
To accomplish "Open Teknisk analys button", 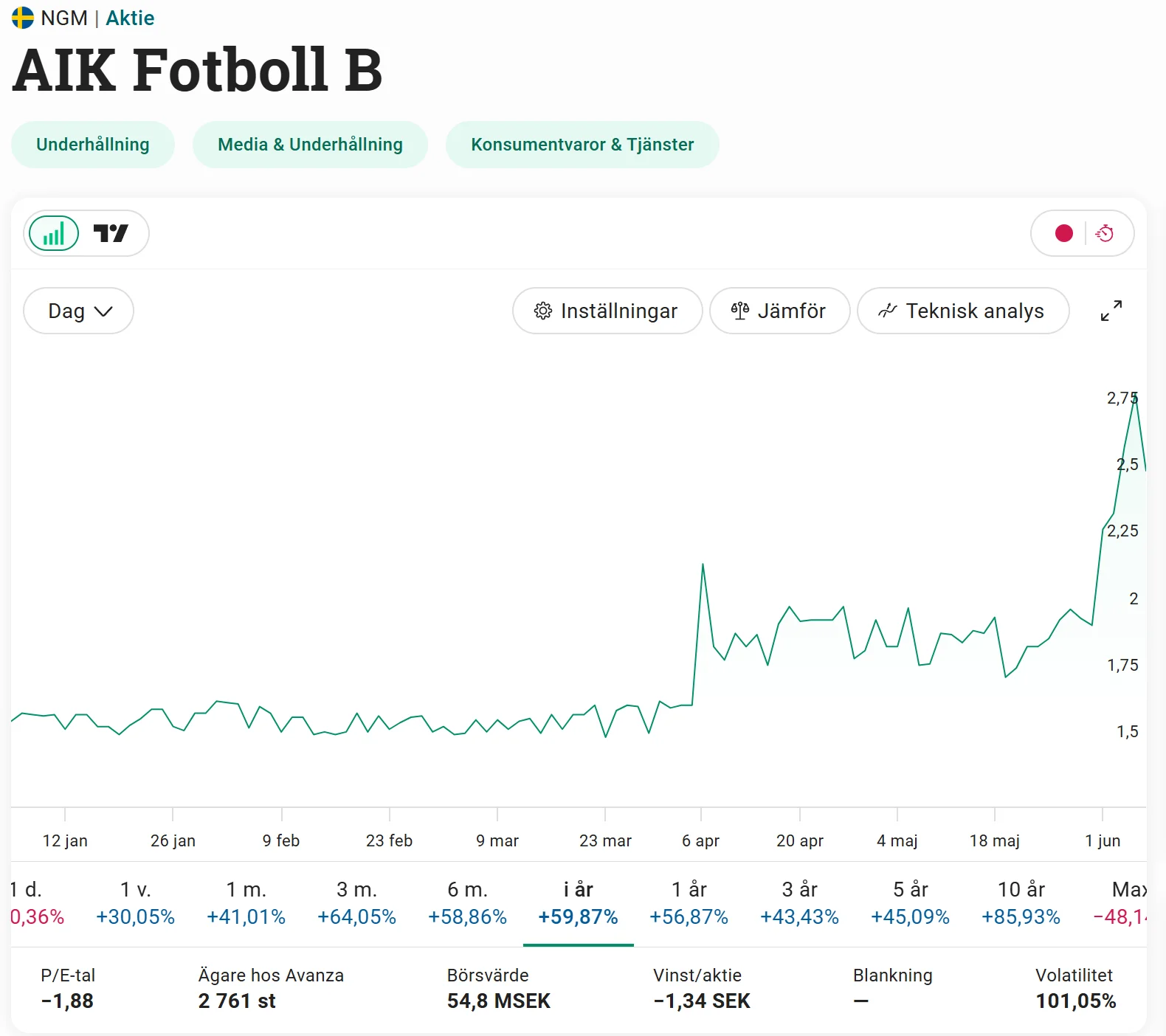I will coord(962,311).
